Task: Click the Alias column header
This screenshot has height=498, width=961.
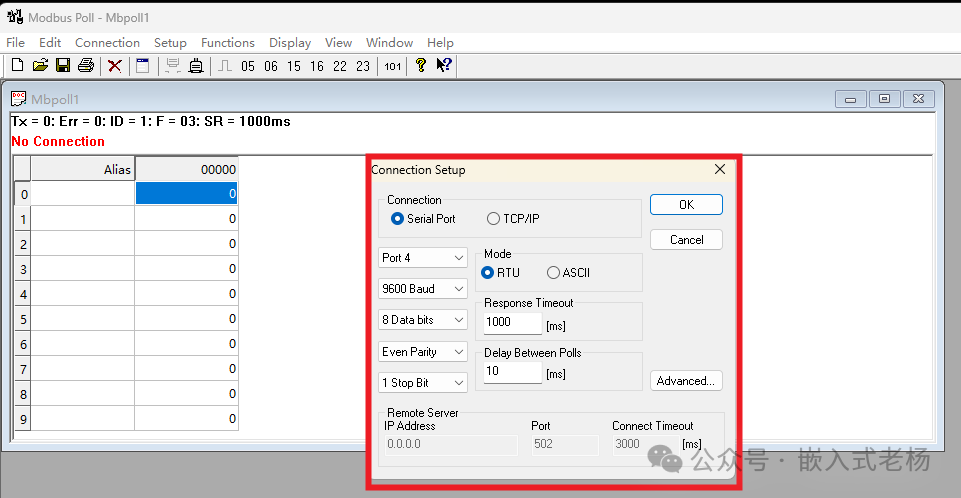Action: [83, 169]
